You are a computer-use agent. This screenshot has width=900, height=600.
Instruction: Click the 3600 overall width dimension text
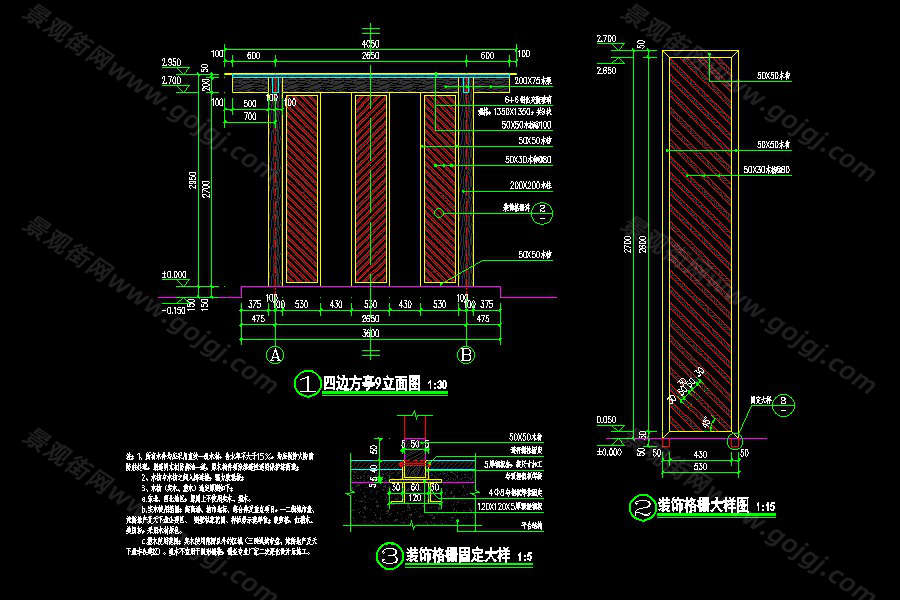click(370, 332)
